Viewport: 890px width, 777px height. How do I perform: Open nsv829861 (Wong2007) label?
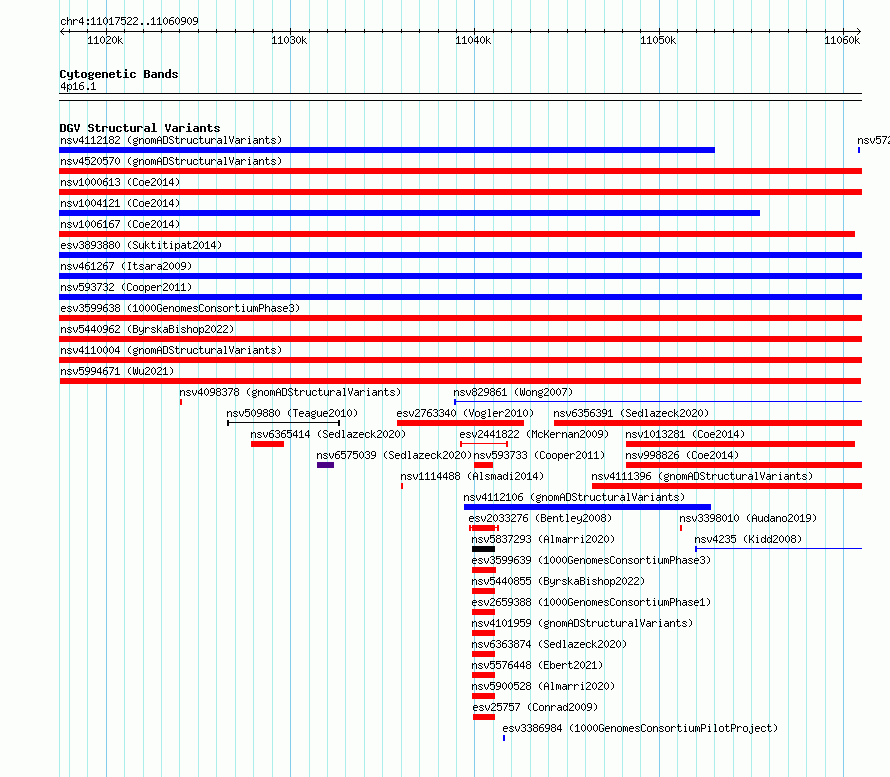[x=513, y=392]
